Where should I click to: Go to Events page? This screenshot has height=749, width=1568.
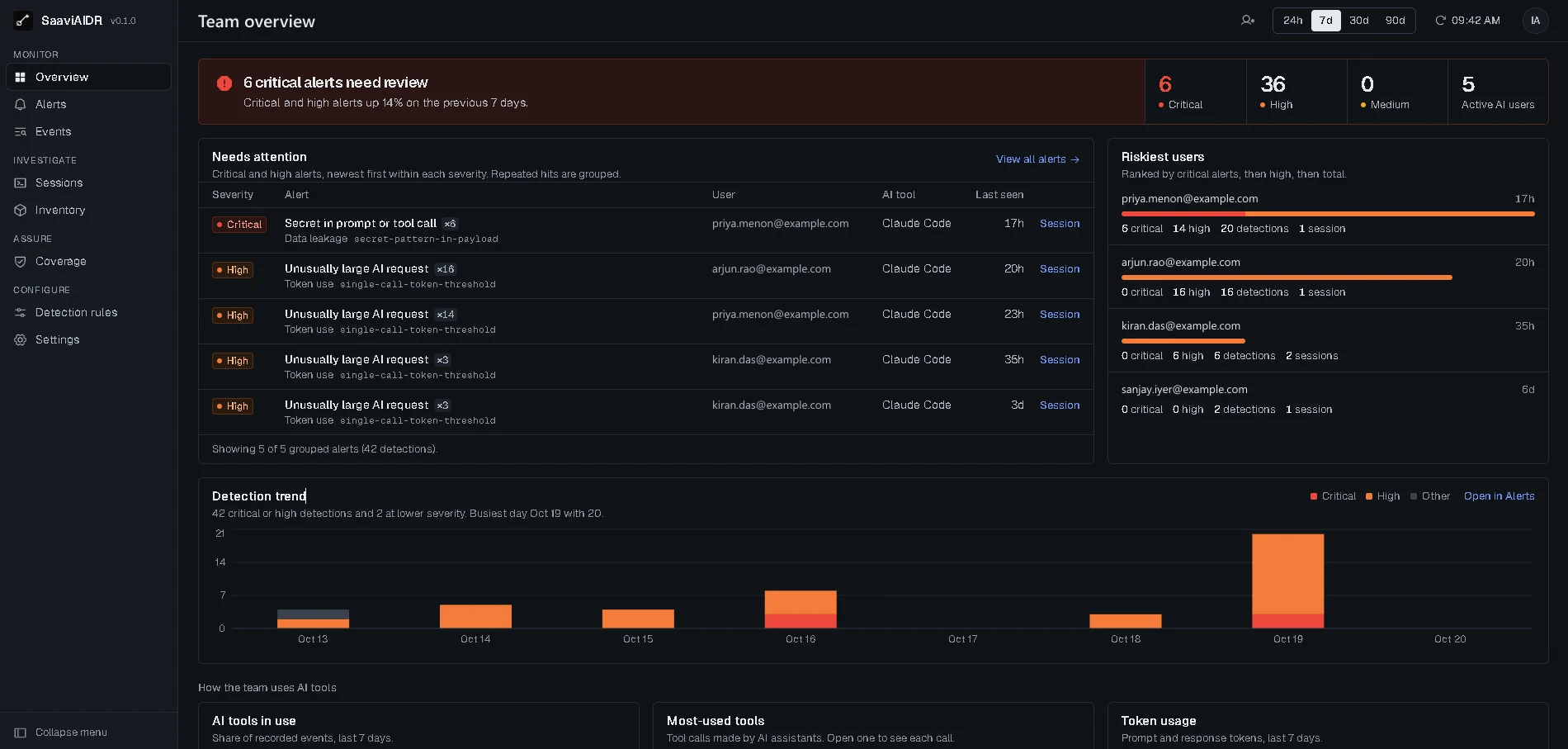[89, 131]
